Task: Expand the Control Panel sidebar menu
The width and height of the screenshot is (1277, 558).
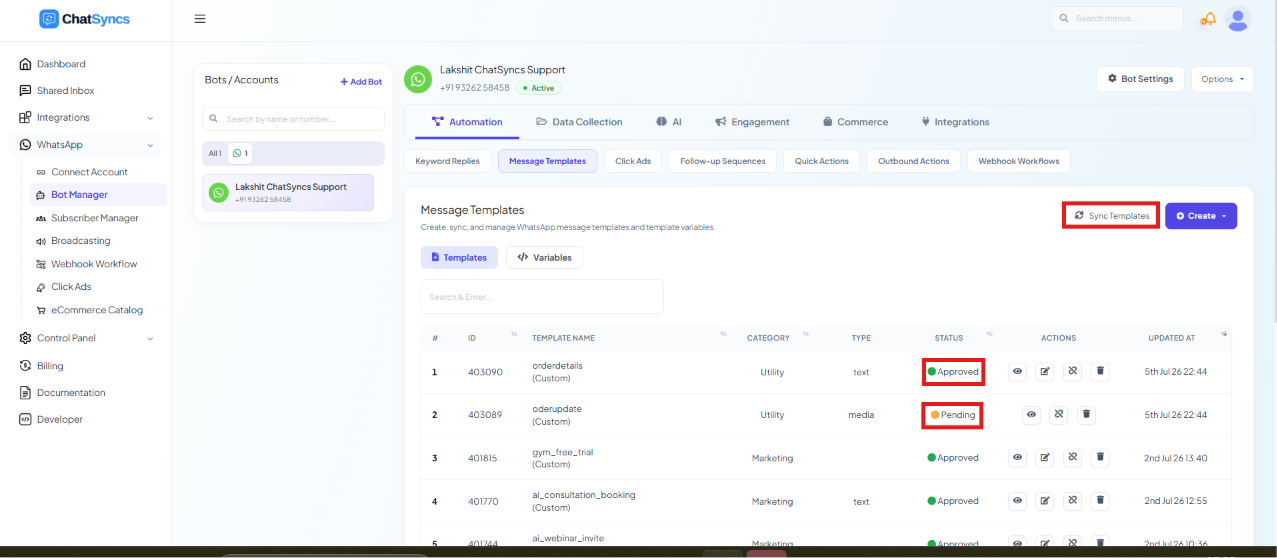Action: pos(86,338)
